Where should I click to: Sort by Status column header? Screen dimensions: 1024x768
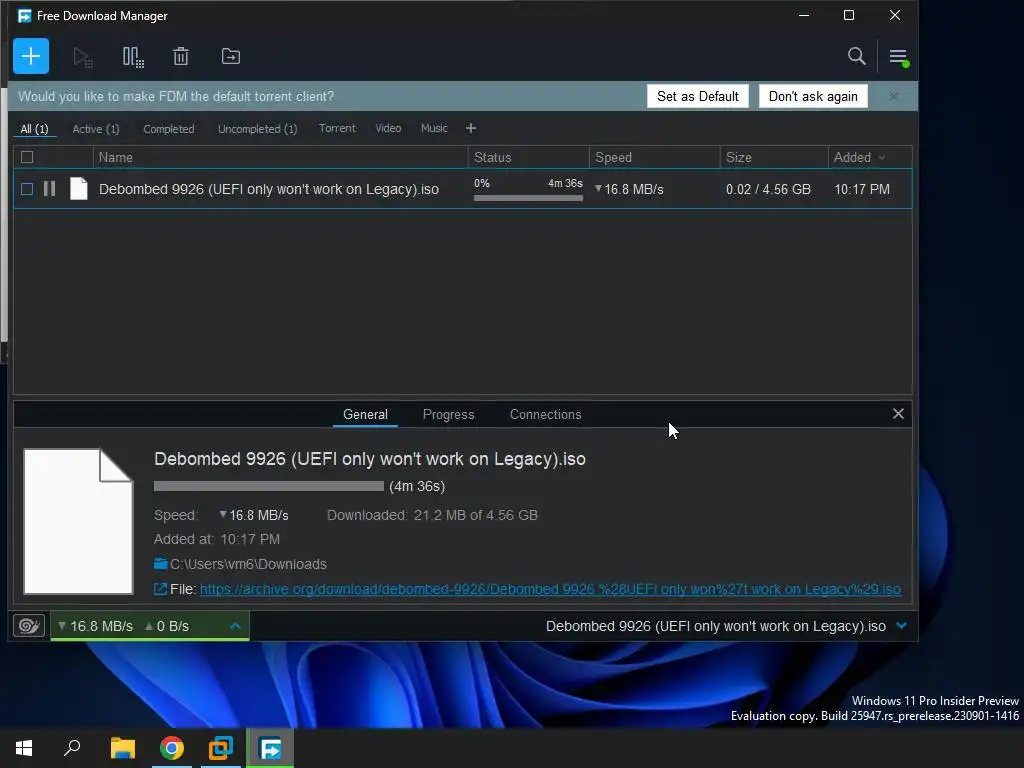[492, 157]
